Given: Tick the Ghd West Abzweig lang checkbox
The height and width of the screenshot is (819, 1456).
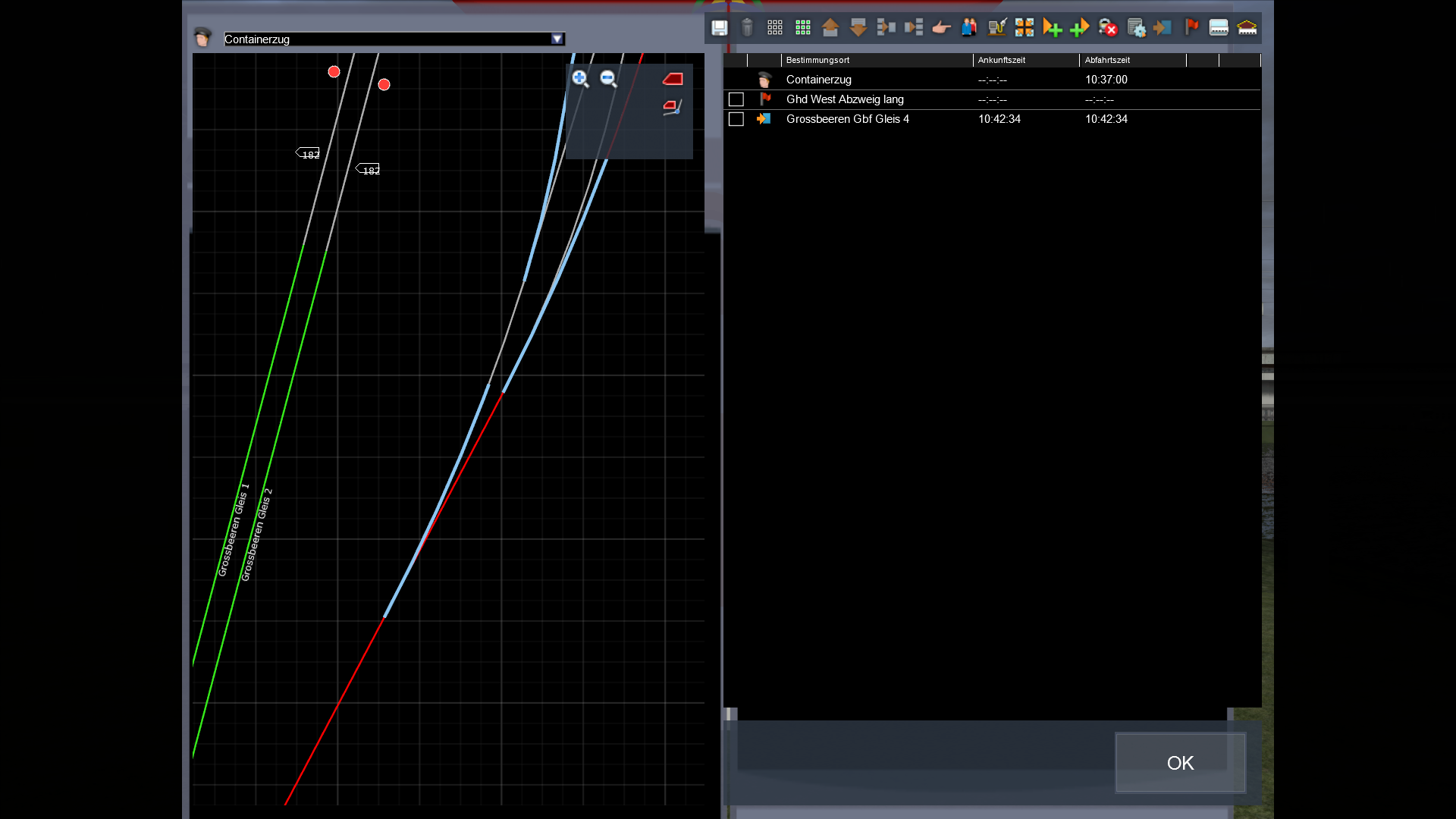Looking at the screenshot, I should [x=736, y=99].
